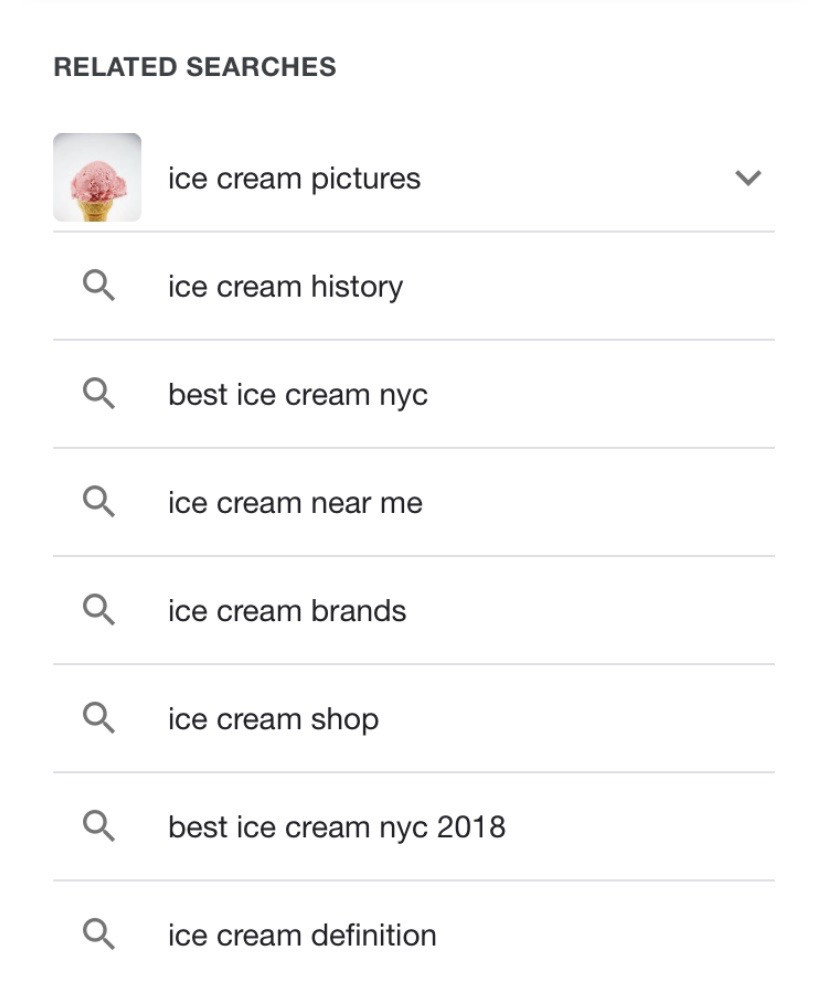Open the ice cream pictures suggestion

(294, 179)
